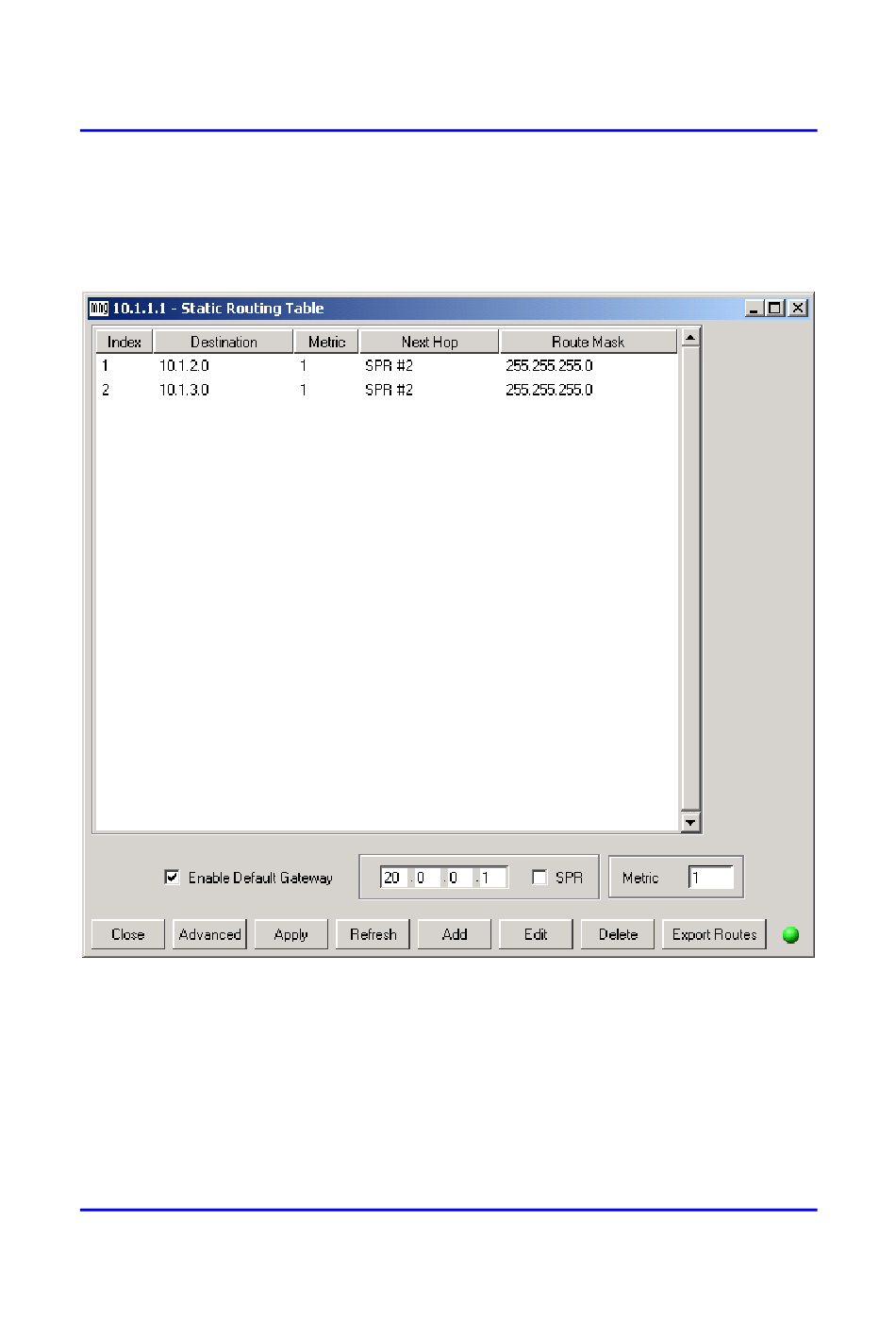Screen dimensions: 896x1340
Task: Maximize the Static Routing Table window
Action: 774,309
